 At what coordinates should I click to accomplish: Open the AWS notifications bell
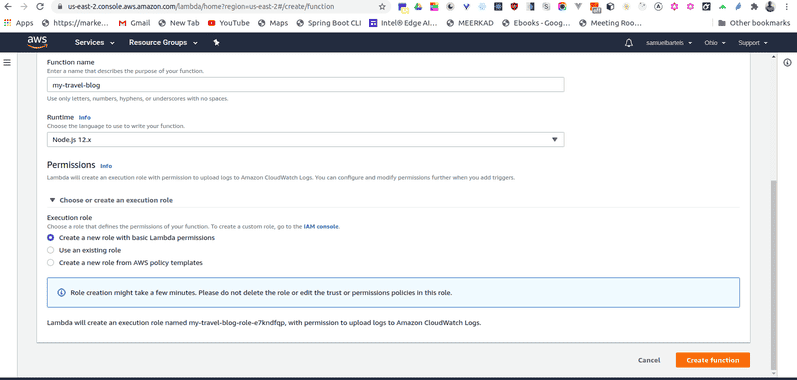[x=629, y=43]
